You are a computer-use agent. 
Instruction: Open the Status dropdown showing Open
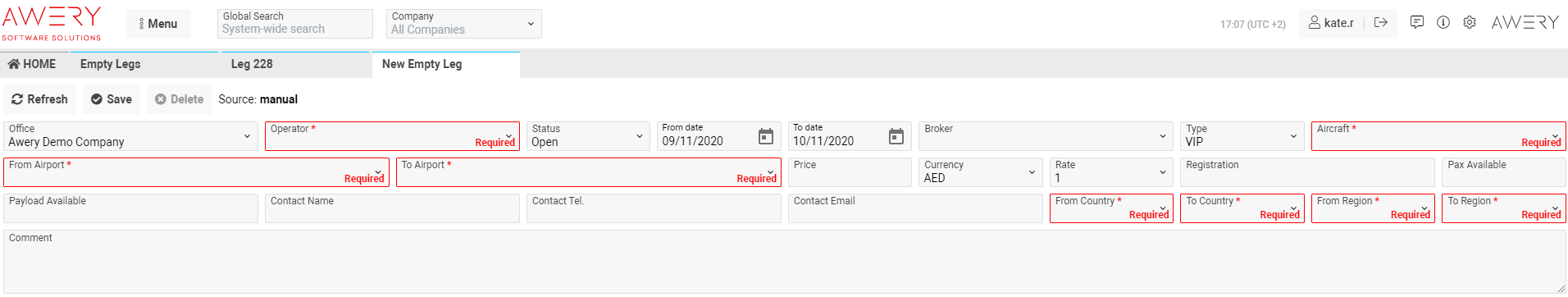tap(588, 136)
